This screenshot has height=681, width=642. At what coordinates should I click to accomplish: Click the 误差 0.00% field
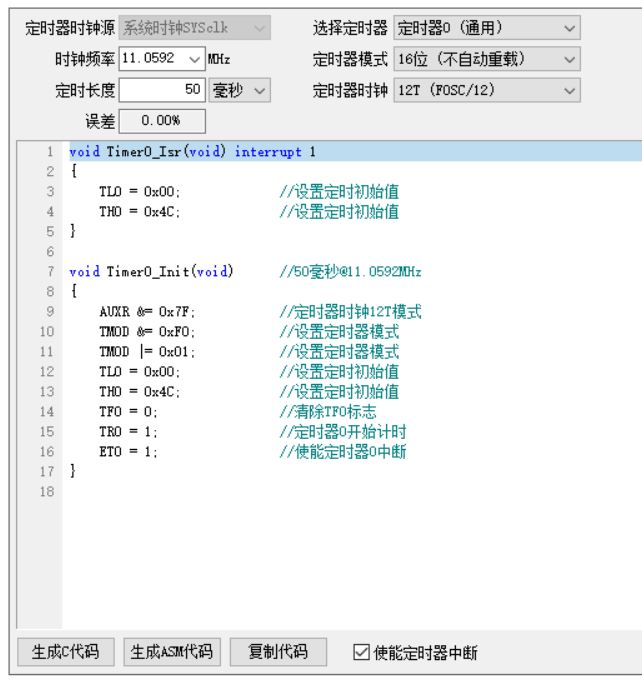click(162, 121)
